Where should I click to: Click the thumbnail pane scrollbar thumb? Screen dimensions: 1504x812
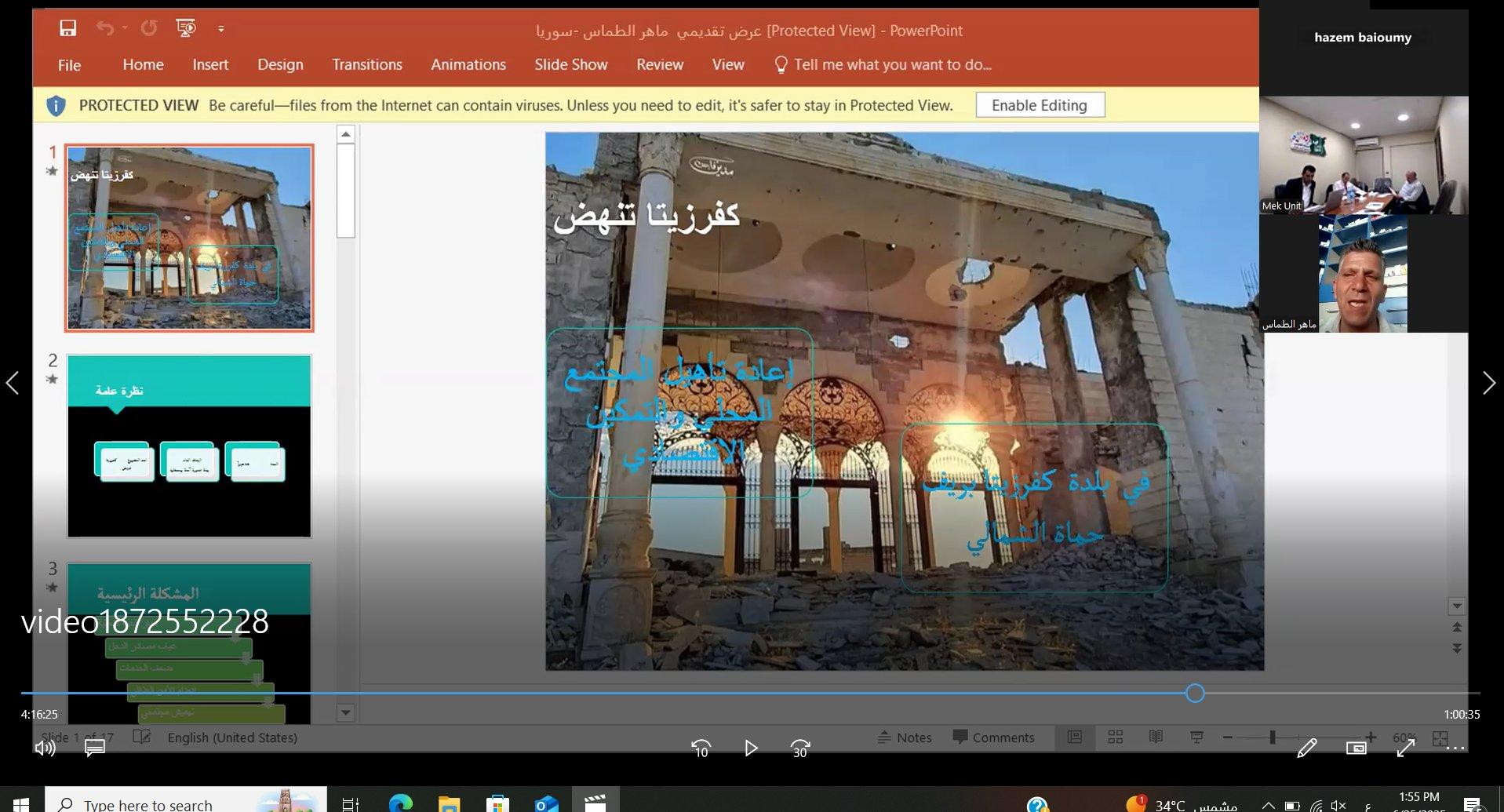pos(346,191)
